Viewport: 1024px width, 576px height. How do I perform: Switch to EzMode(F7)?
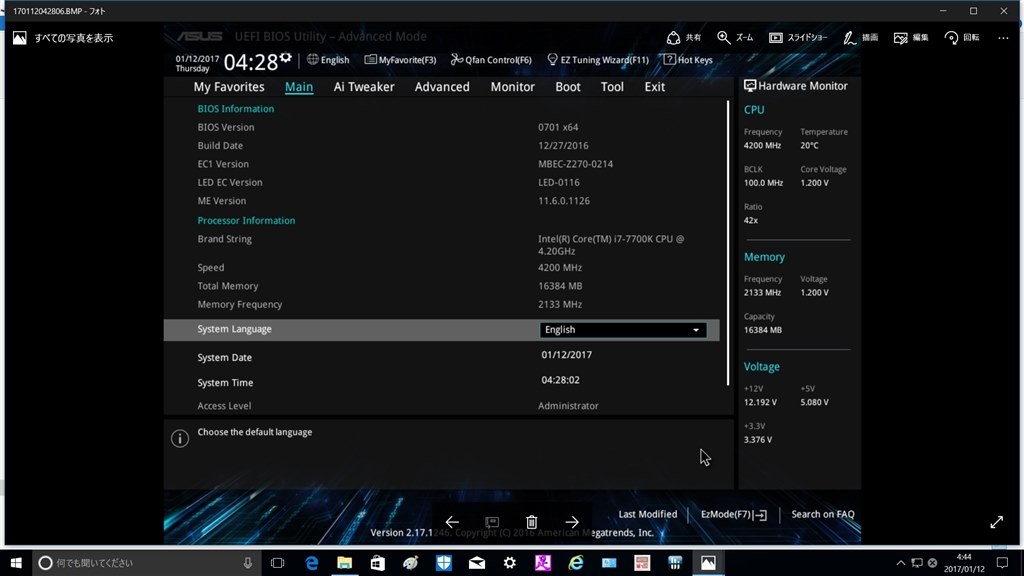(x=733, y=514)
